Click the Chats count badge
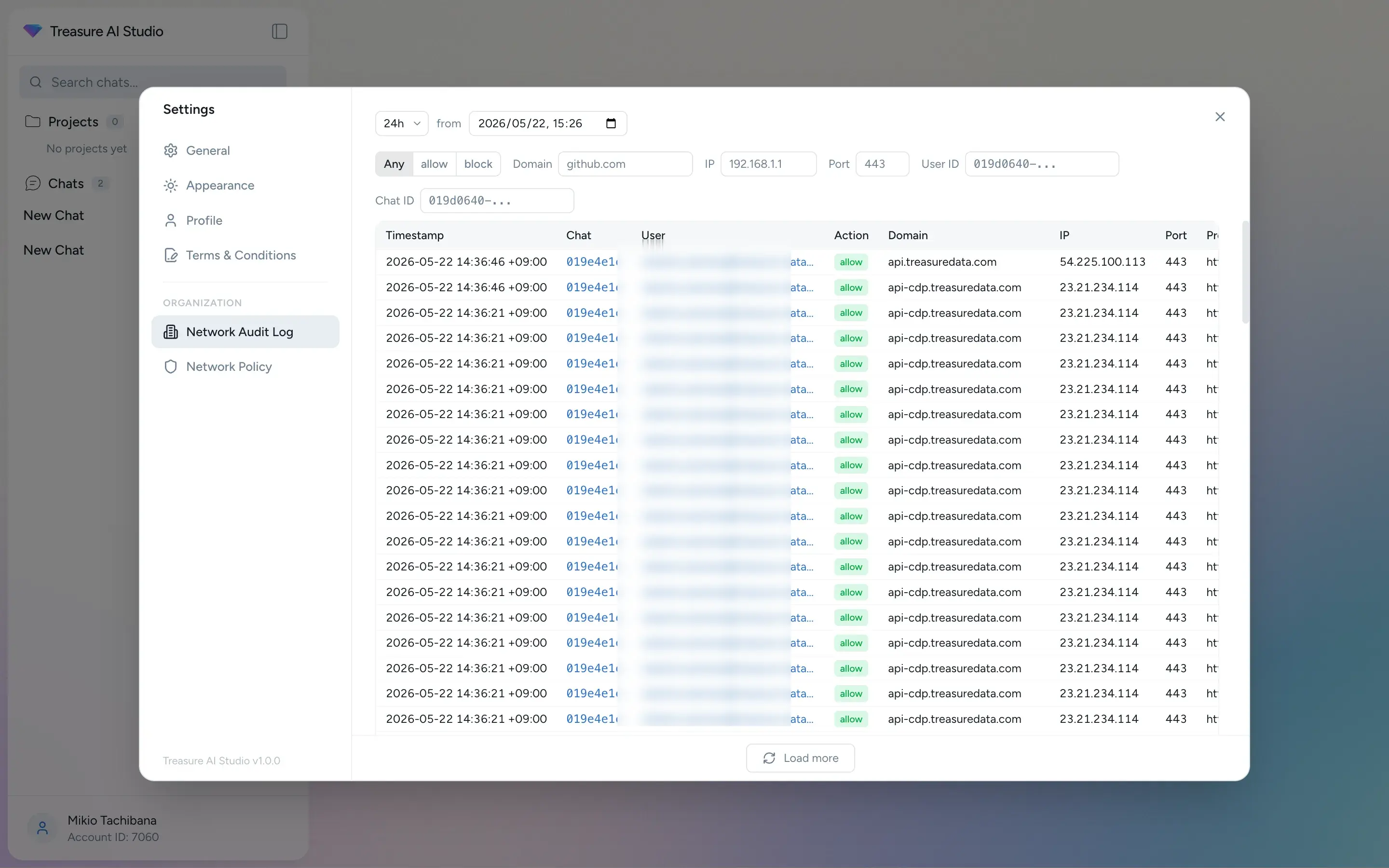 100,183
